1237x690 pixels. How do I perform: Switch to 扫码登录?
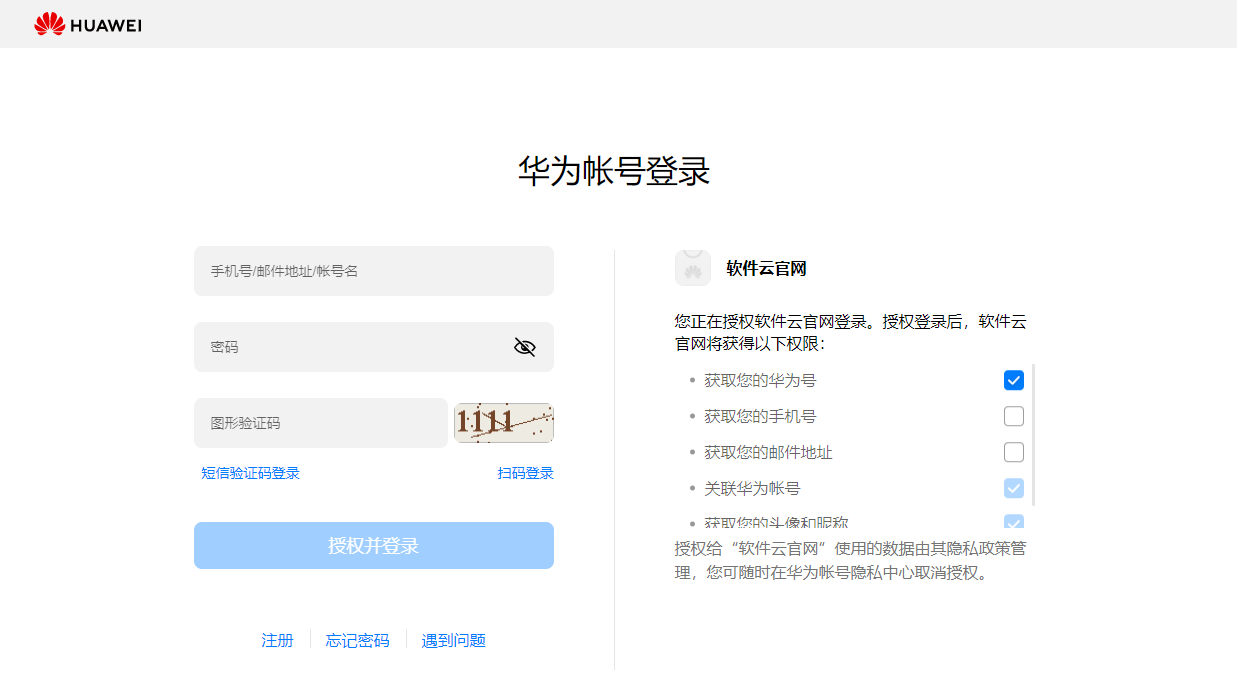pos(526,473)
